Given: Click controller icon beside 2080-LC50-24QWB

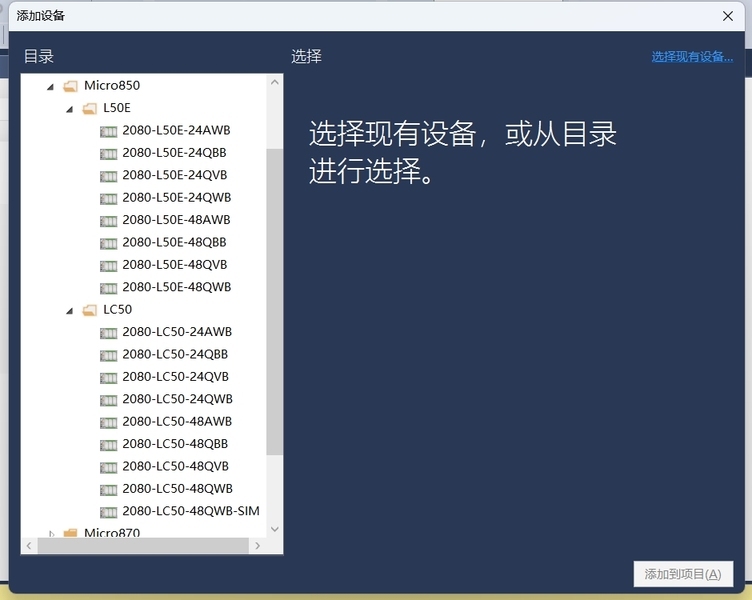Looking at the screenshot, I should (x=108, y=400).
